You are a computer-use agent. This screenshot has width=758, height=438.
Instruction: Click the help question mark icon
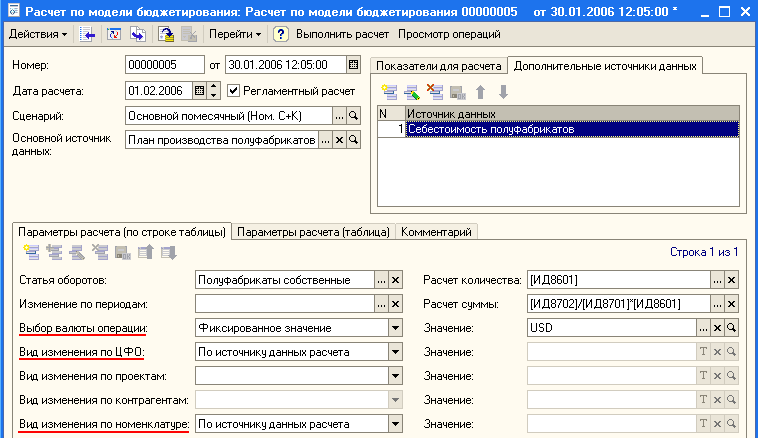point(281,34)
